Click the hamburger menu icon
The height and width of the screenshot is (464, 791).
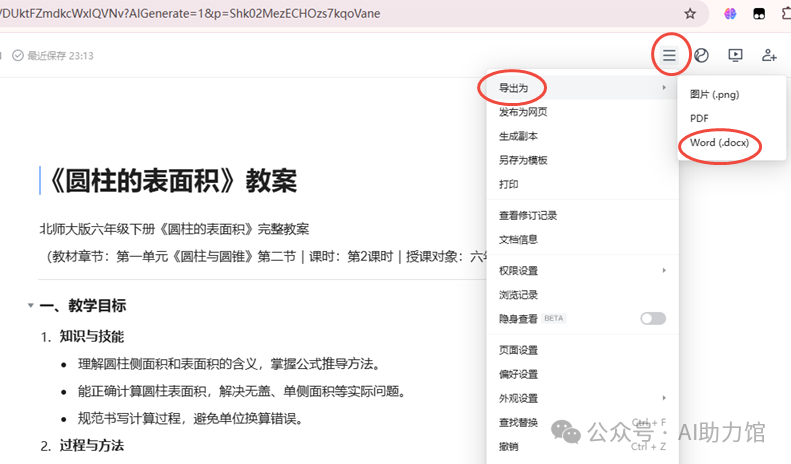point(669,55)
